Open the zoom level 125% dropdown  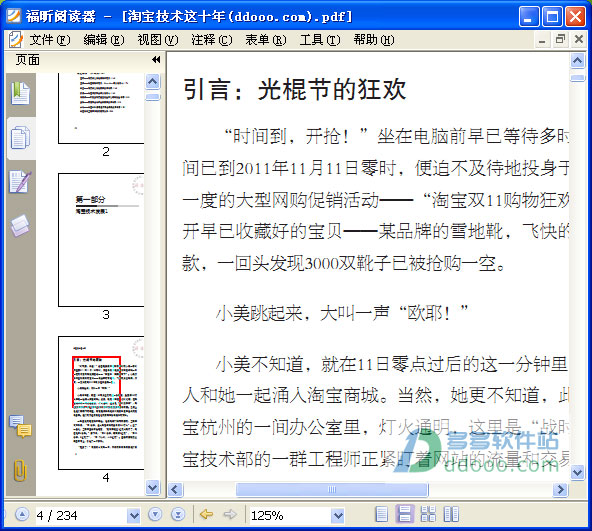(x=338, y=515)
